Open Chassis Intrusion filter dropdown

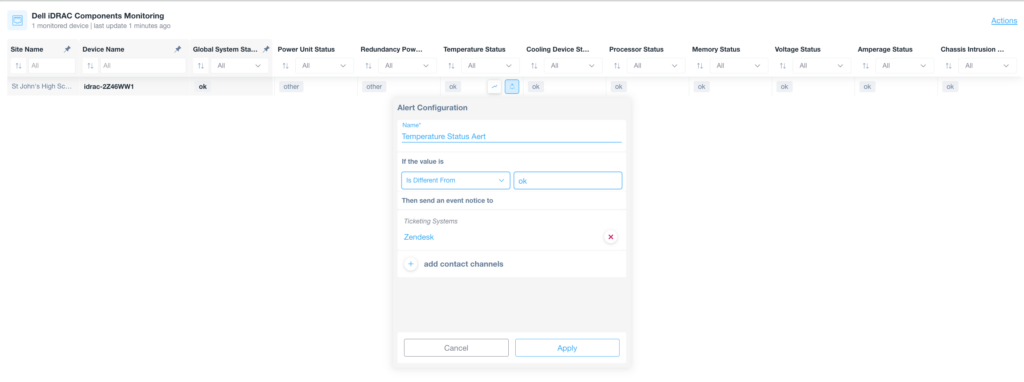[987, 66]
